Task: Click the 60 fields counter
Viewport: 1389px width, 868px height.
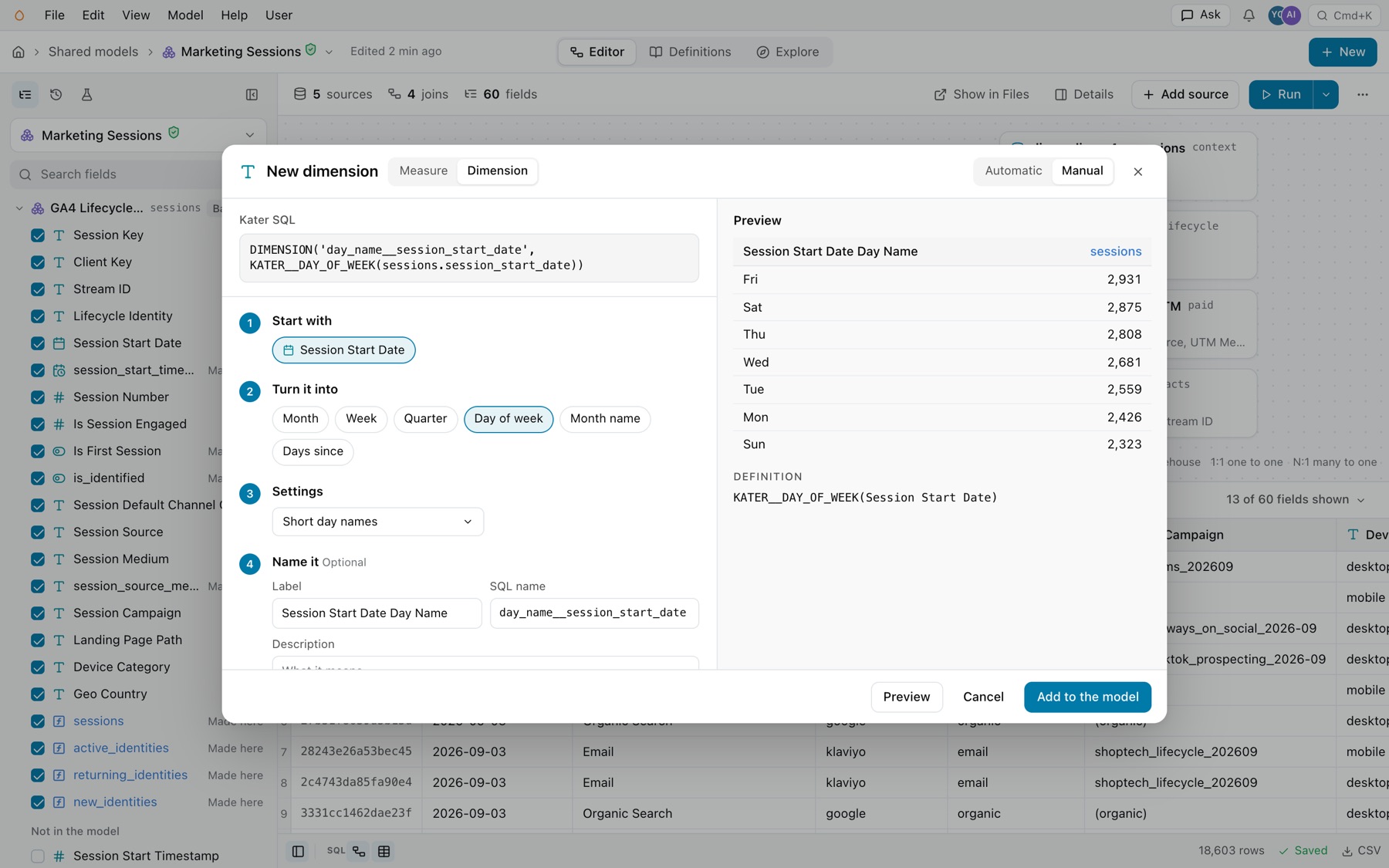Action: coord(501,94)
